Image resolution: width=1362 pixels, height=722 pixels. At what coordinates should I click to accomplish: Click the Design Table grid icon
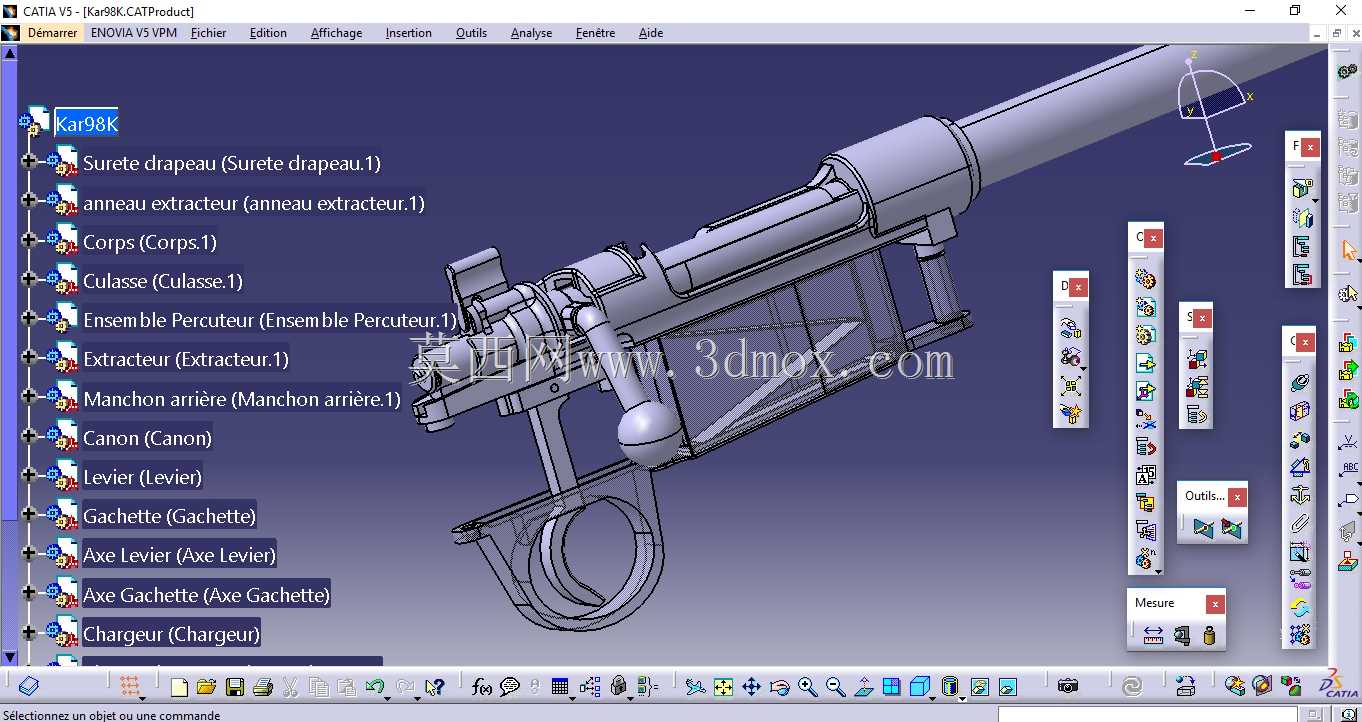[560, 687]
